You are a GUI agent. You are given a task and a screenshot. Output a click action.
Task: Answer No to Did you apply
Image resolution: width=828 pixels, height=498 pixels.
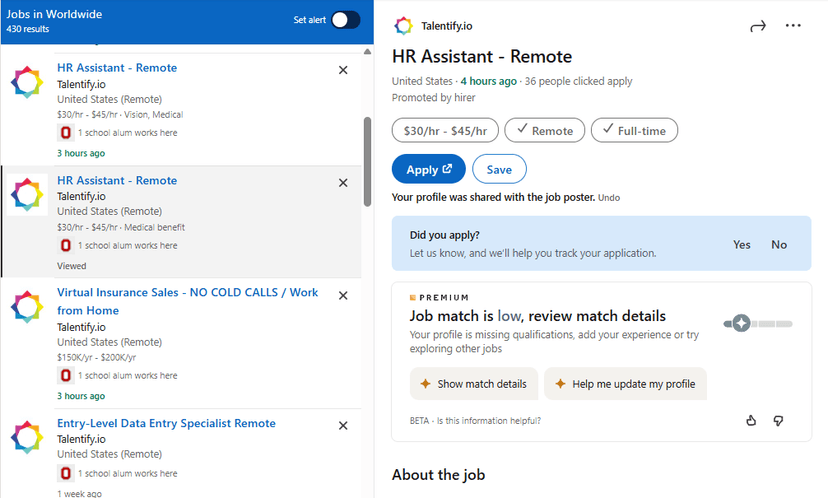[779, 245]
